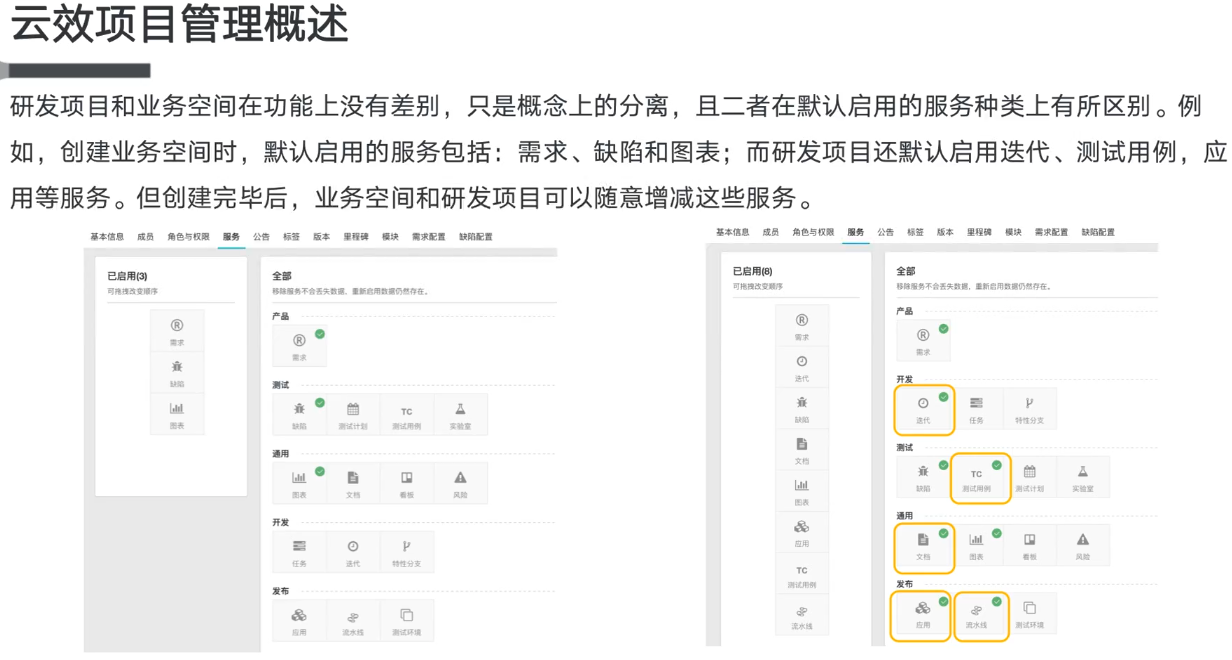Click 需求 in left screenshot's 已启用(3) list
The width and height of the screenshot is (1232, 660).
pyautogui.click(x=177, y=331)
